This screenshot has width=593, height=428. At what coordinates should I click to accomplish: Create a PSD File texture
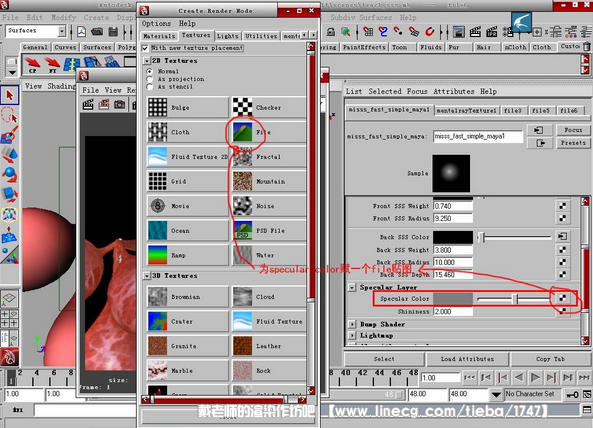click(x=268, y=231)
